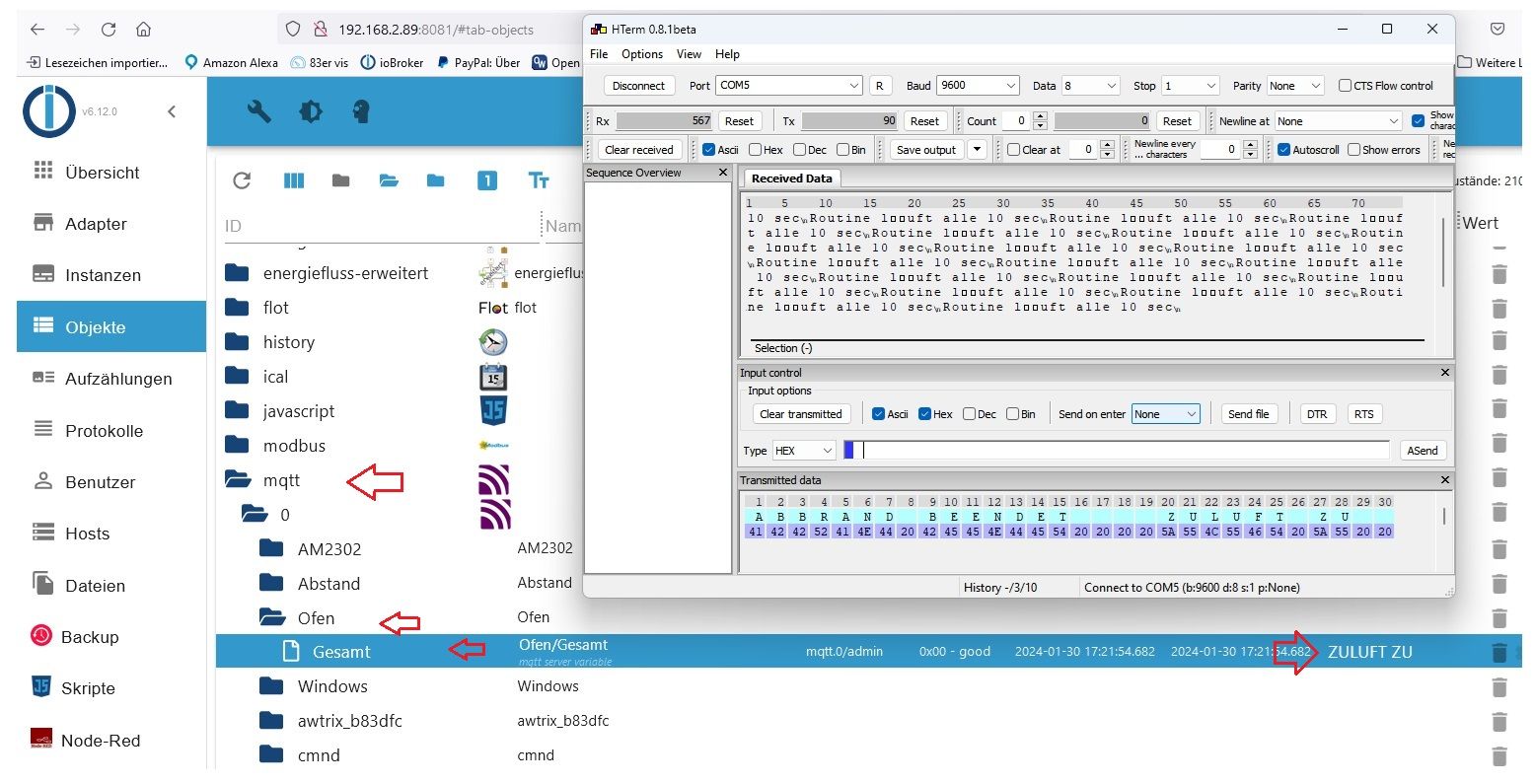The height and width of the screenshot is (784, 1534).
Task: Collapse all nodes with the gray folder icon
Action: tap(340, 180)
